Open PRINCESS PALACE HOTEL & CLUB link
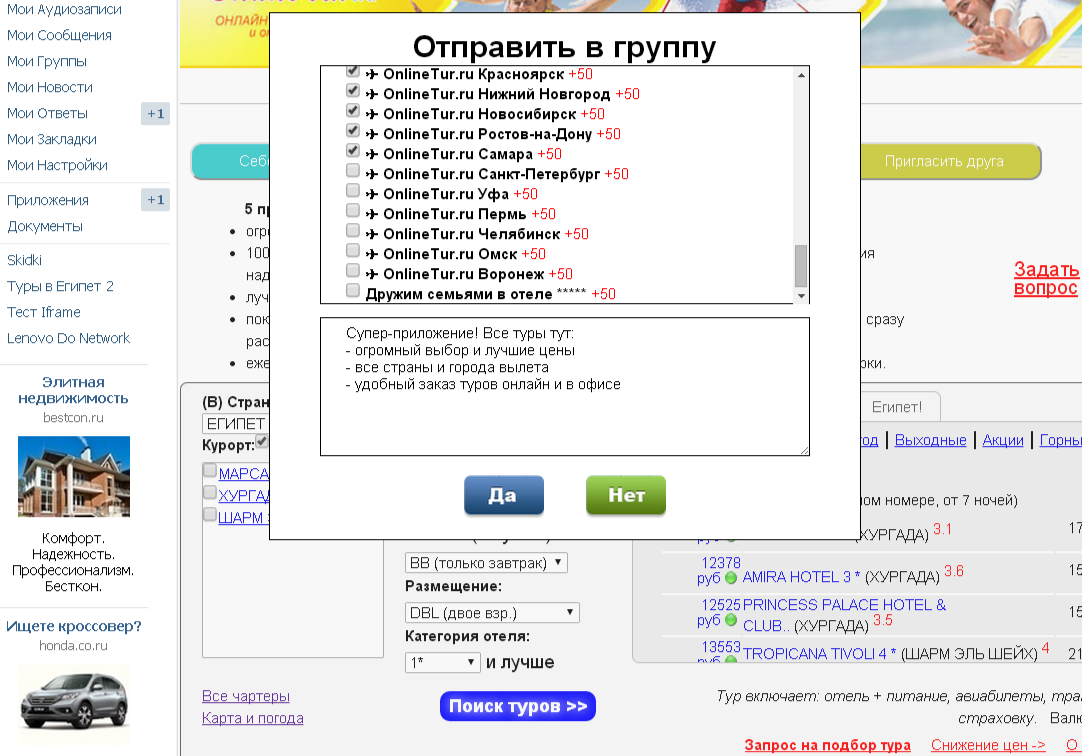 click(844, 615)
